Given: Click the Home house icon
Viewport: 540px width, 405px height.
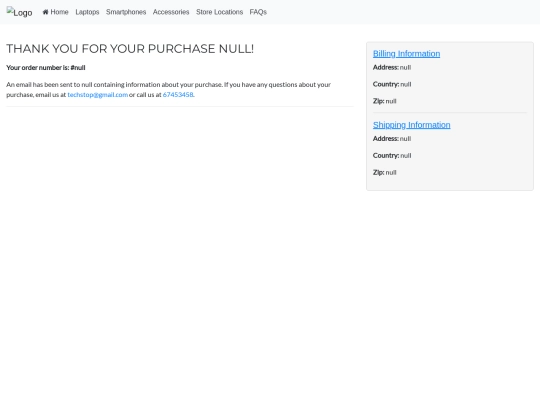Looking at the screenshot, I should coord(45,12).
